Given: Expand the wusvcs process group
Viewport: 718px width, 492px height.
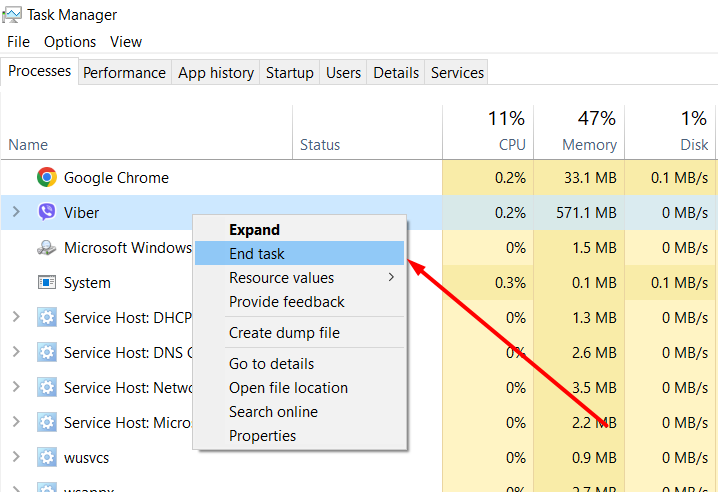Looking at the screenshot, I should (15, 458).
